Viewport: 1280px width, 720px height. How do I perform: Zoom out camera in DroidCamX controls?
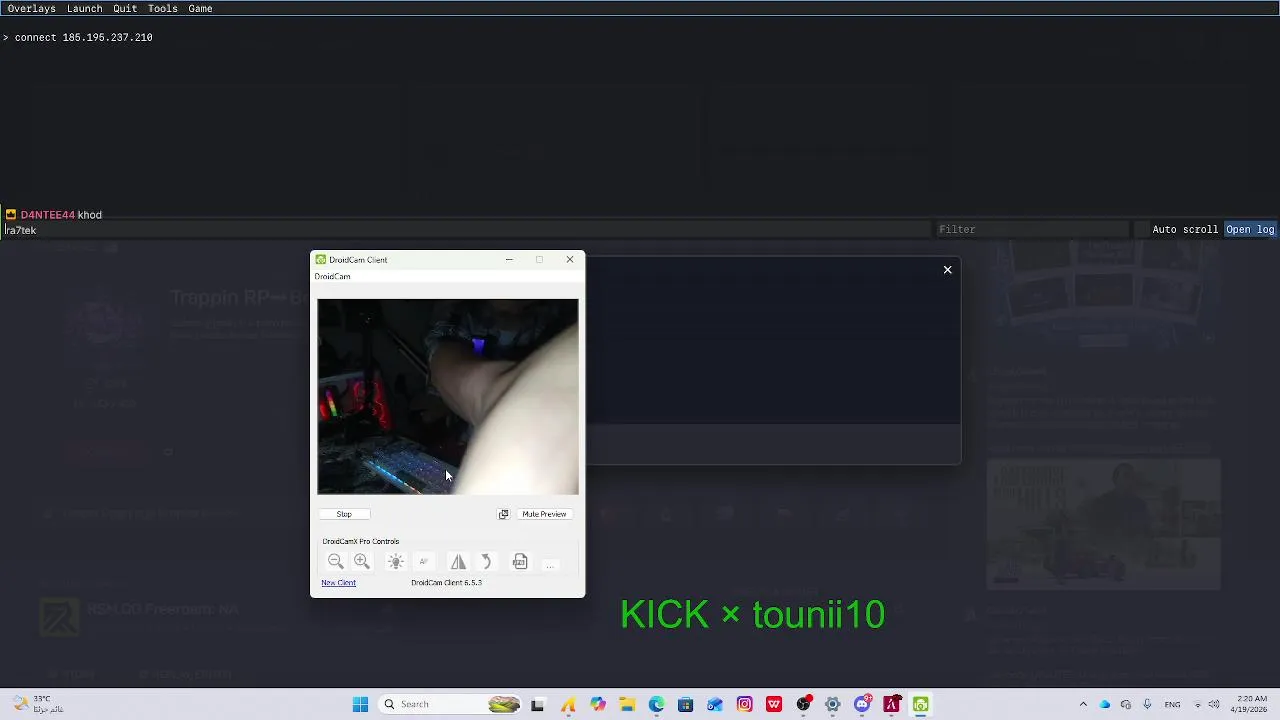pyautogui.click(x=335, y=562)
